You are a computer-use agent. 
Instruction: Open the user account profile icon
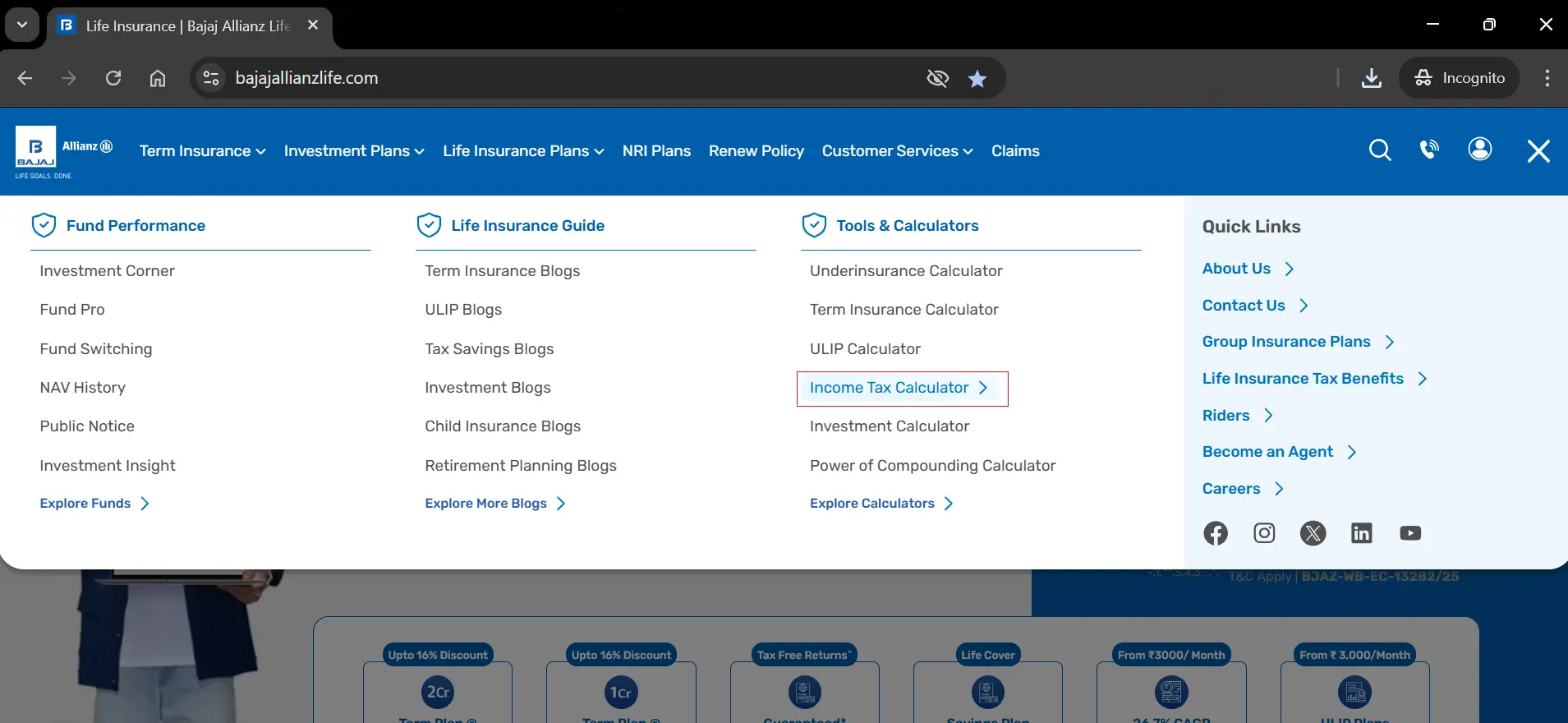click(1480, 150)
